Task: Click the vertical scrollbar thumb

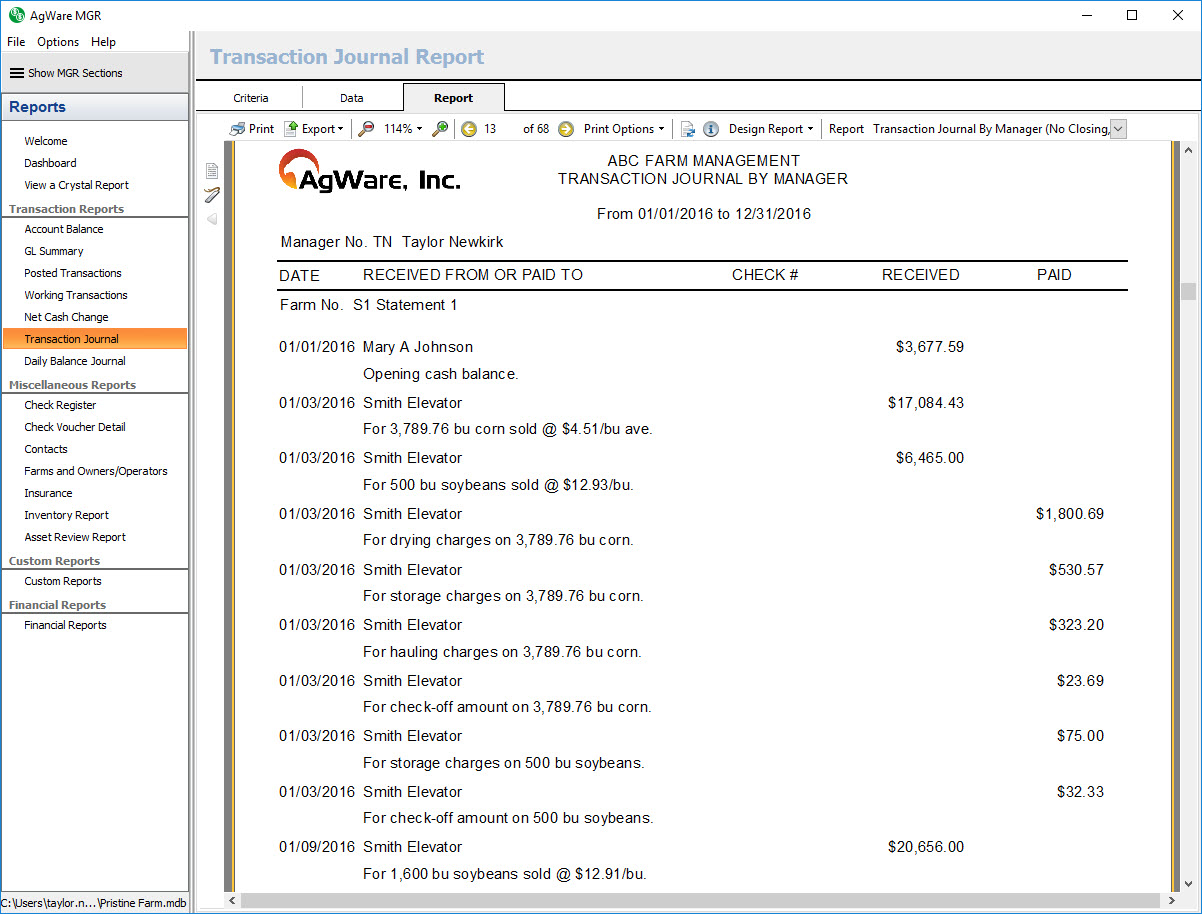Action: 1188,291
